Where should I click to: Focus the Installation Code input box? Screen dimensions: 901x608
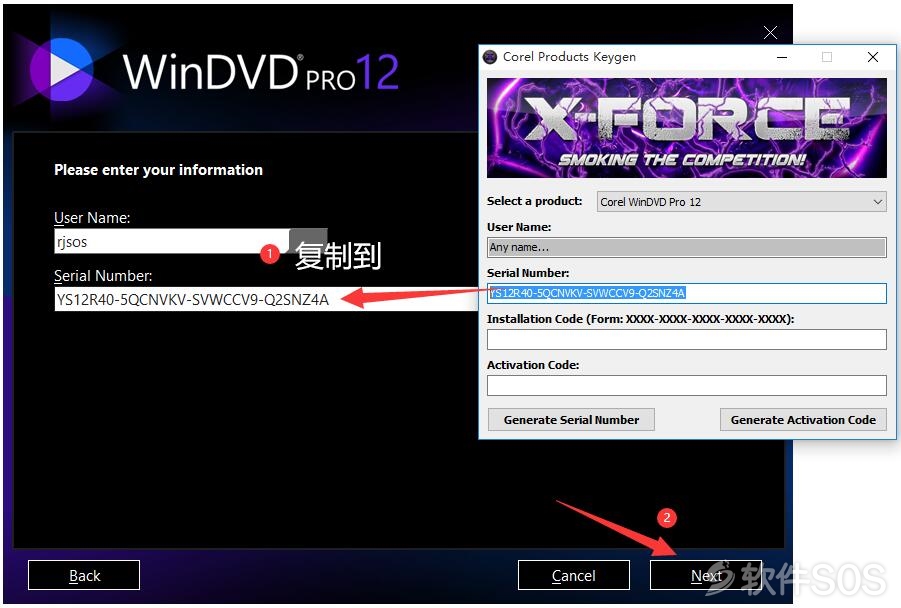click(x=687, y=339)
